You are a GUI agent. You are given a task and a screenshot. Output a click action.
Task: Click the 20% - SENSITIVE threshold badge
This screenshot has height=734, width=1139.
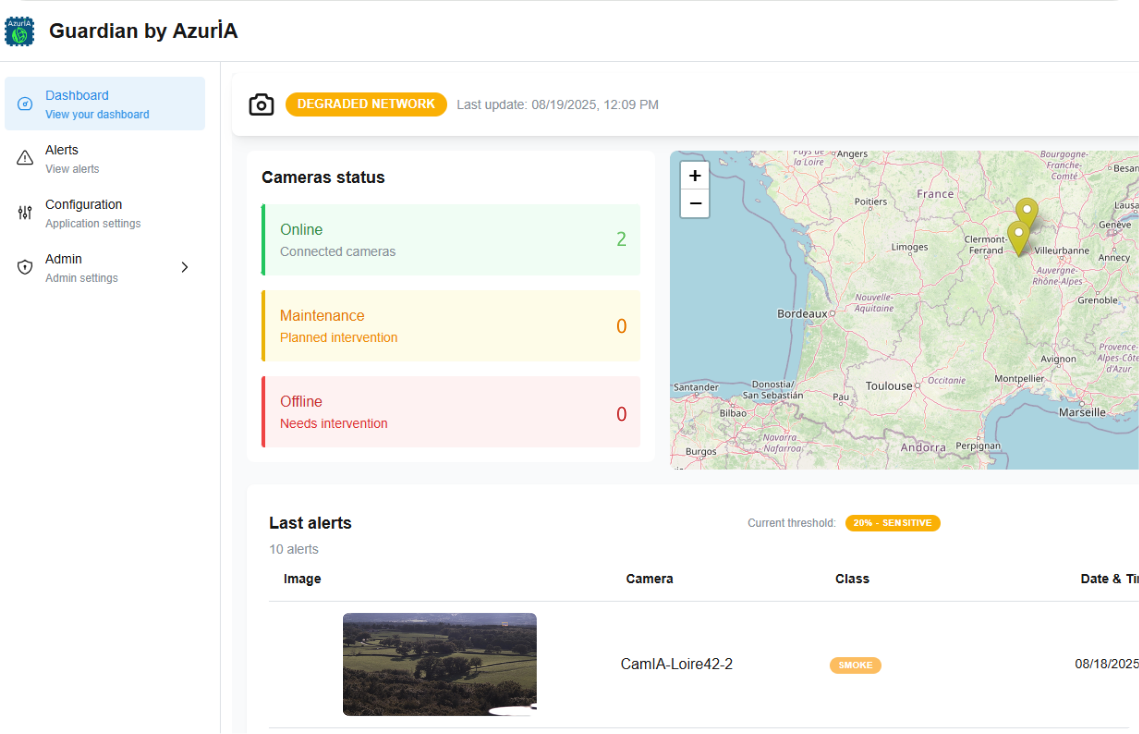(x=892, y=523)
